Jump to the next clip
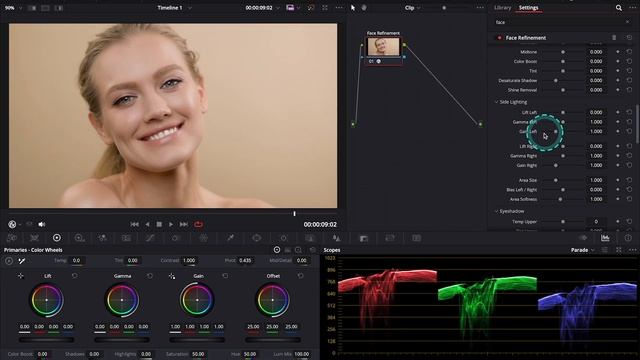This screenshot has height=360, width=640. pos(184,224)
